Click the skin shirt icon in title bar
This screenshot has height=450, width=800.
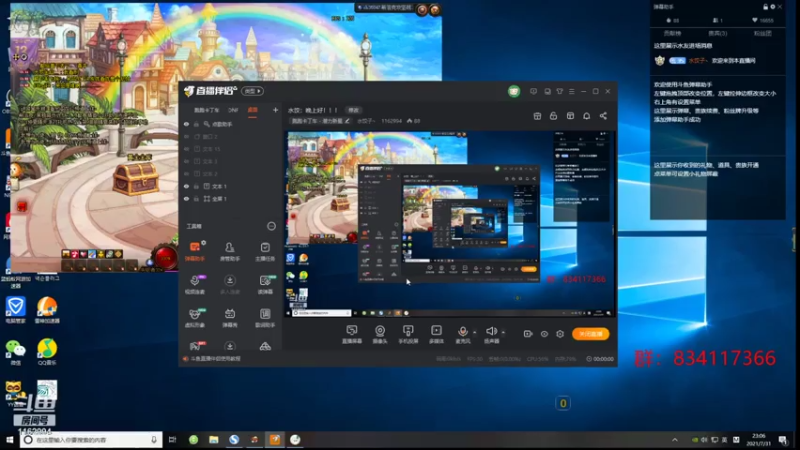tap(560, 91)
